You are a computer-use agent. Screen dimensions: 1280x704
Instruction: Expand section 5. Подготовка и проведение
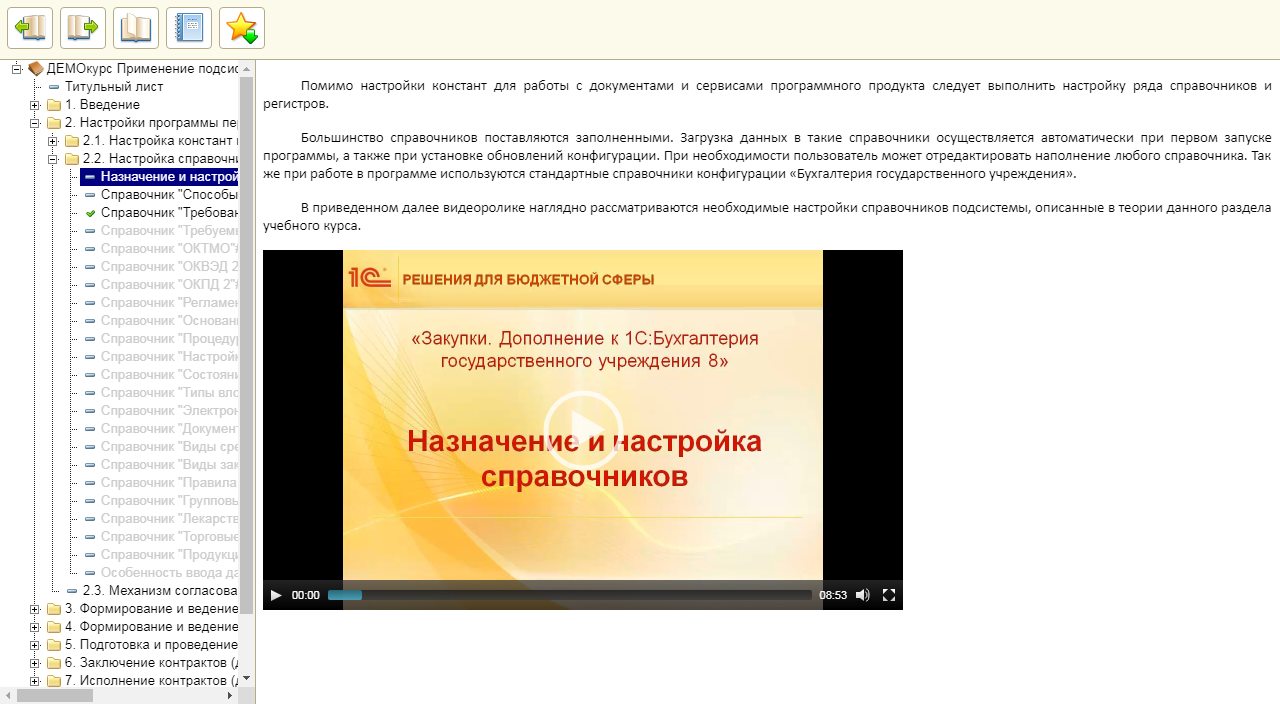tap(35, 645)
